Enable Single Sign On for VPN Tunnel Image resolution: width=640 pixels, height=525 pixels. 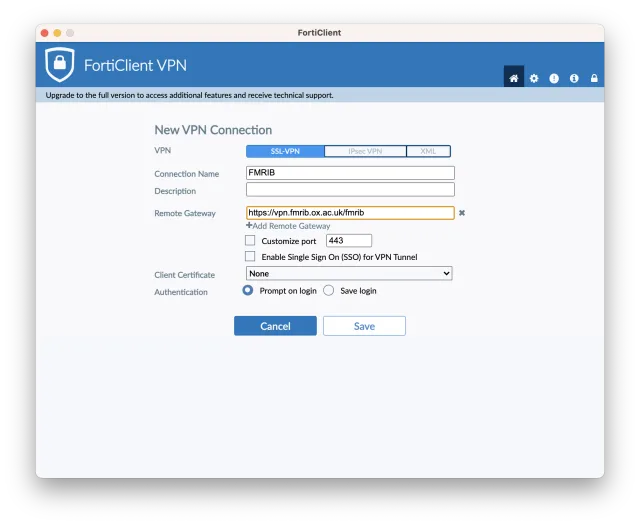click(x=250, y=256)
